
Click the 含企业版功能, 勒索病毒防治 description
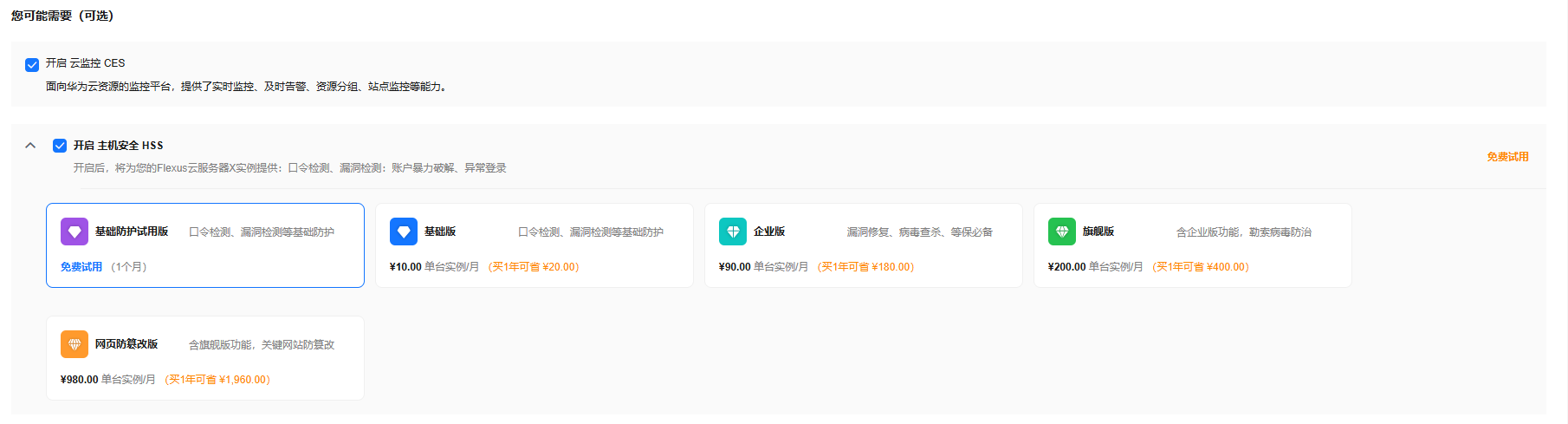pos(1244,232)
